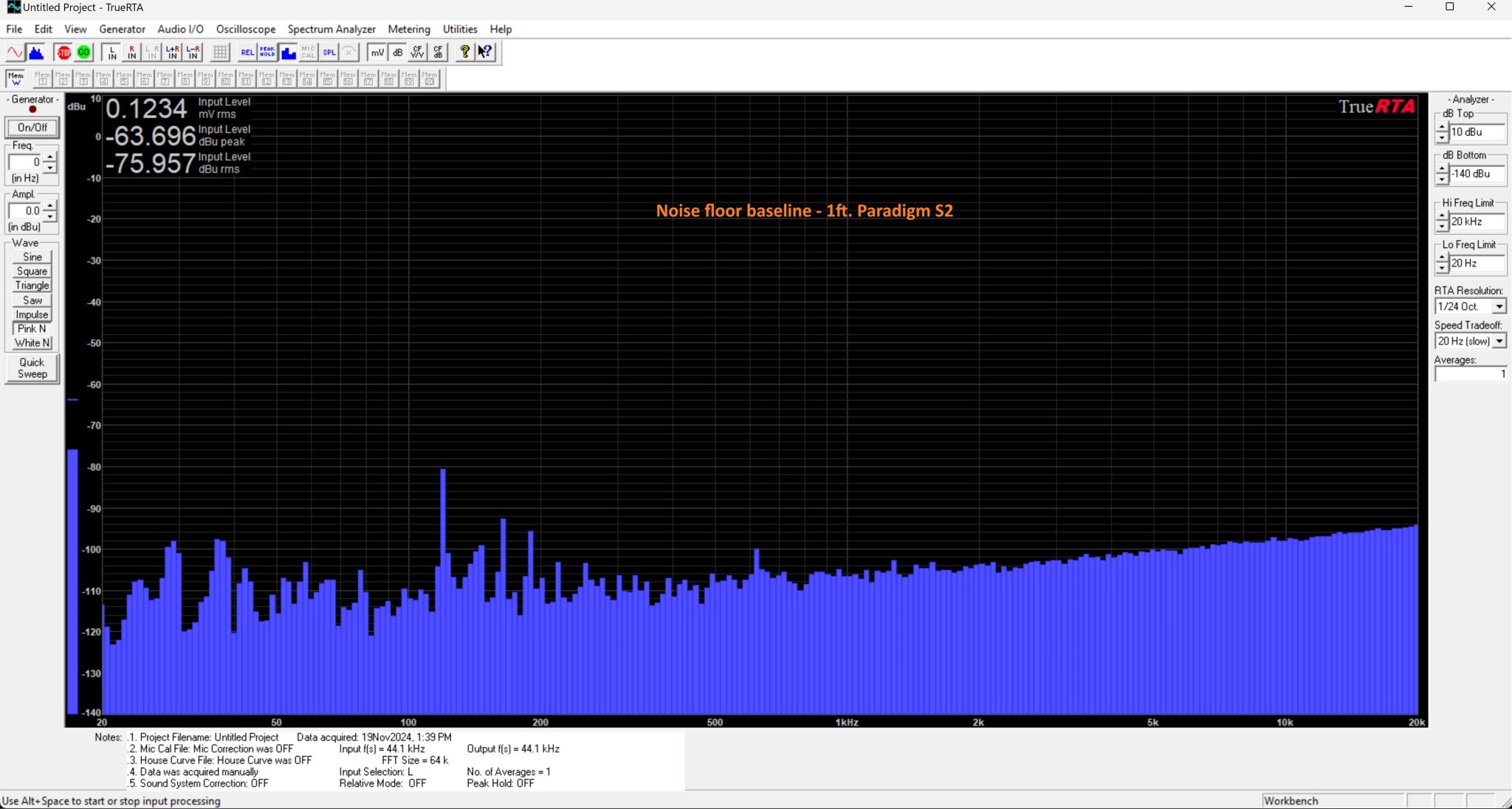Activate context help pointer icon
1512x809 pixels.
coord(485,52)
